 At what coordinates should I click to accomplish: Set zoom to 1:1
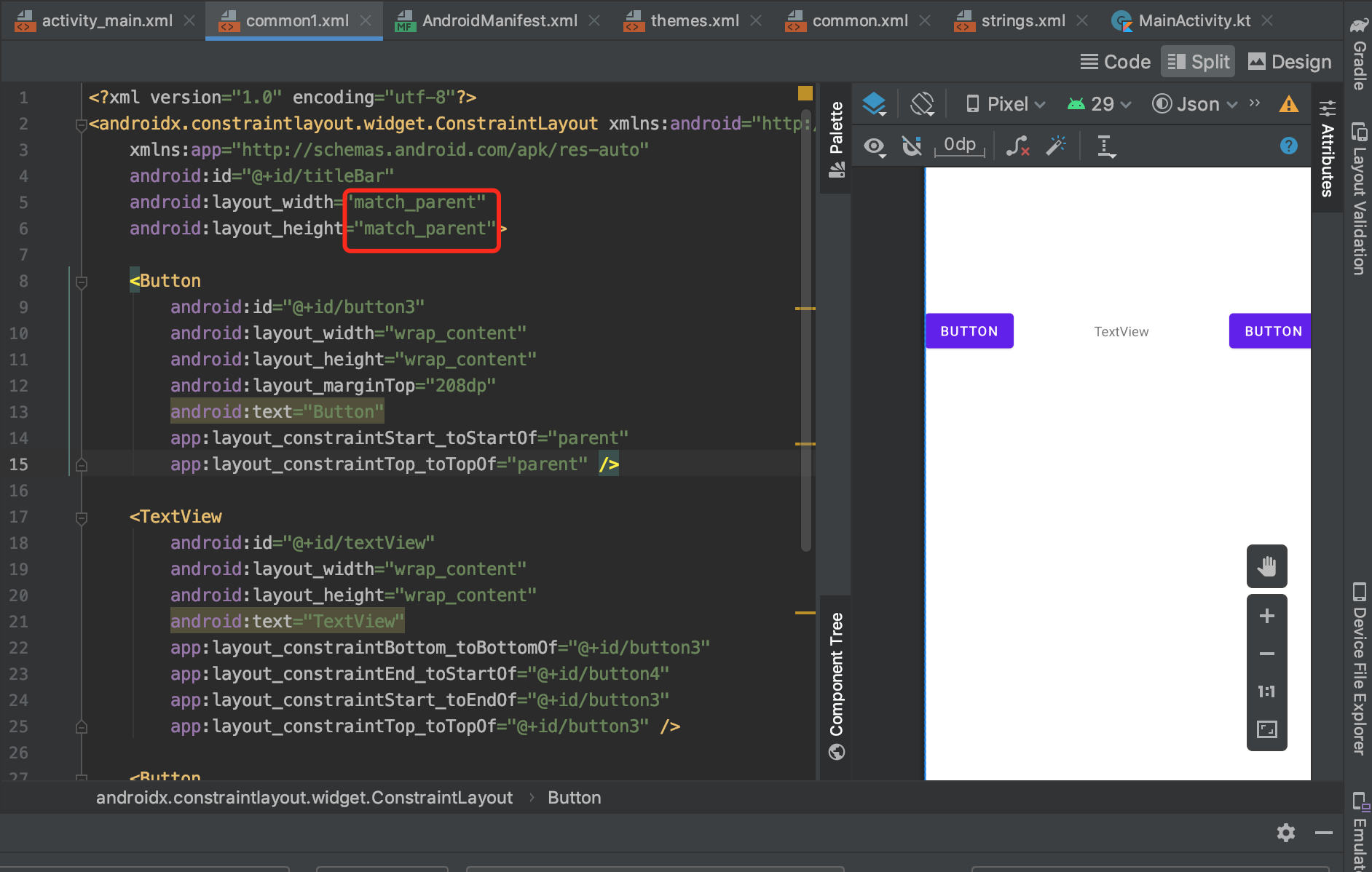pyautogui.click(x=1267, y=691)
